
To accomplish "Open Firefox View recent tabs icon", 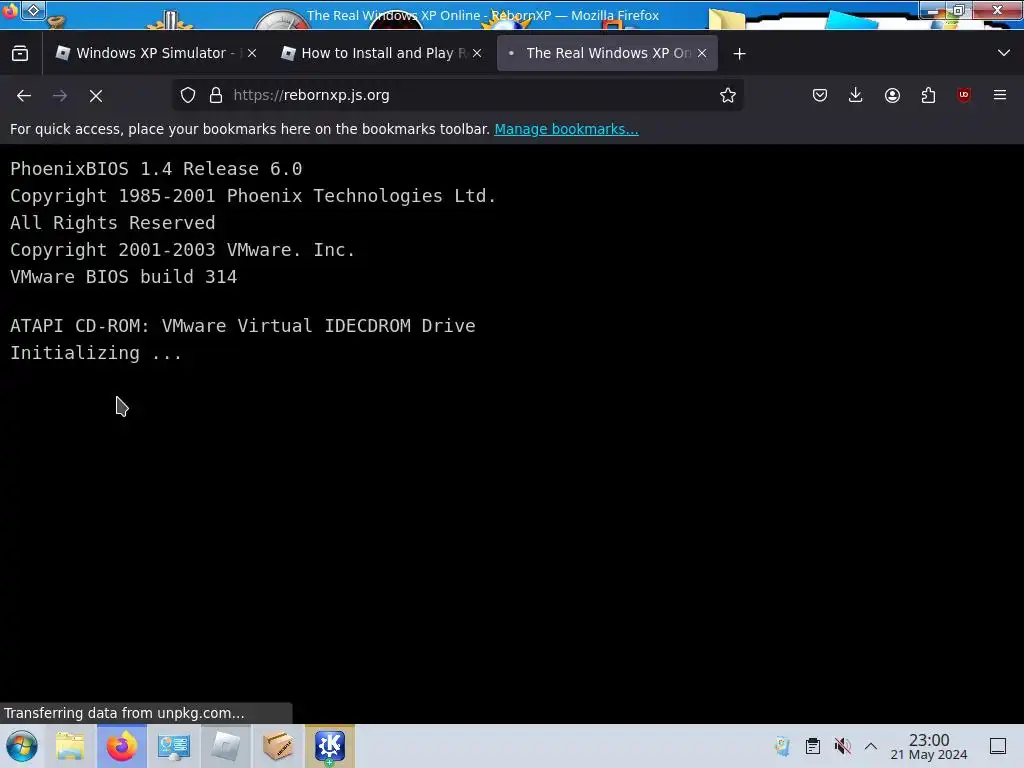I will (20, 53).
